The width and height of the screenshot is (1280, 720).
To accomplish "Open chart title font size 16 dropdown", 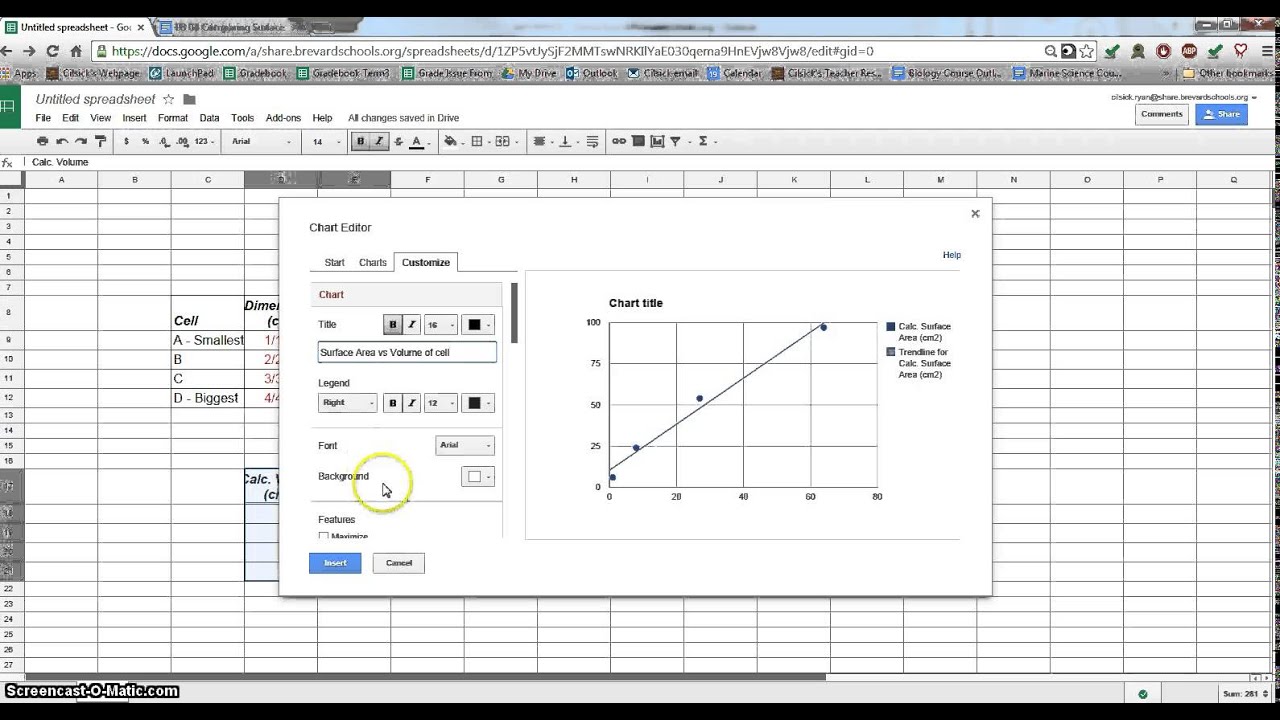I will (x=441, y=324).
